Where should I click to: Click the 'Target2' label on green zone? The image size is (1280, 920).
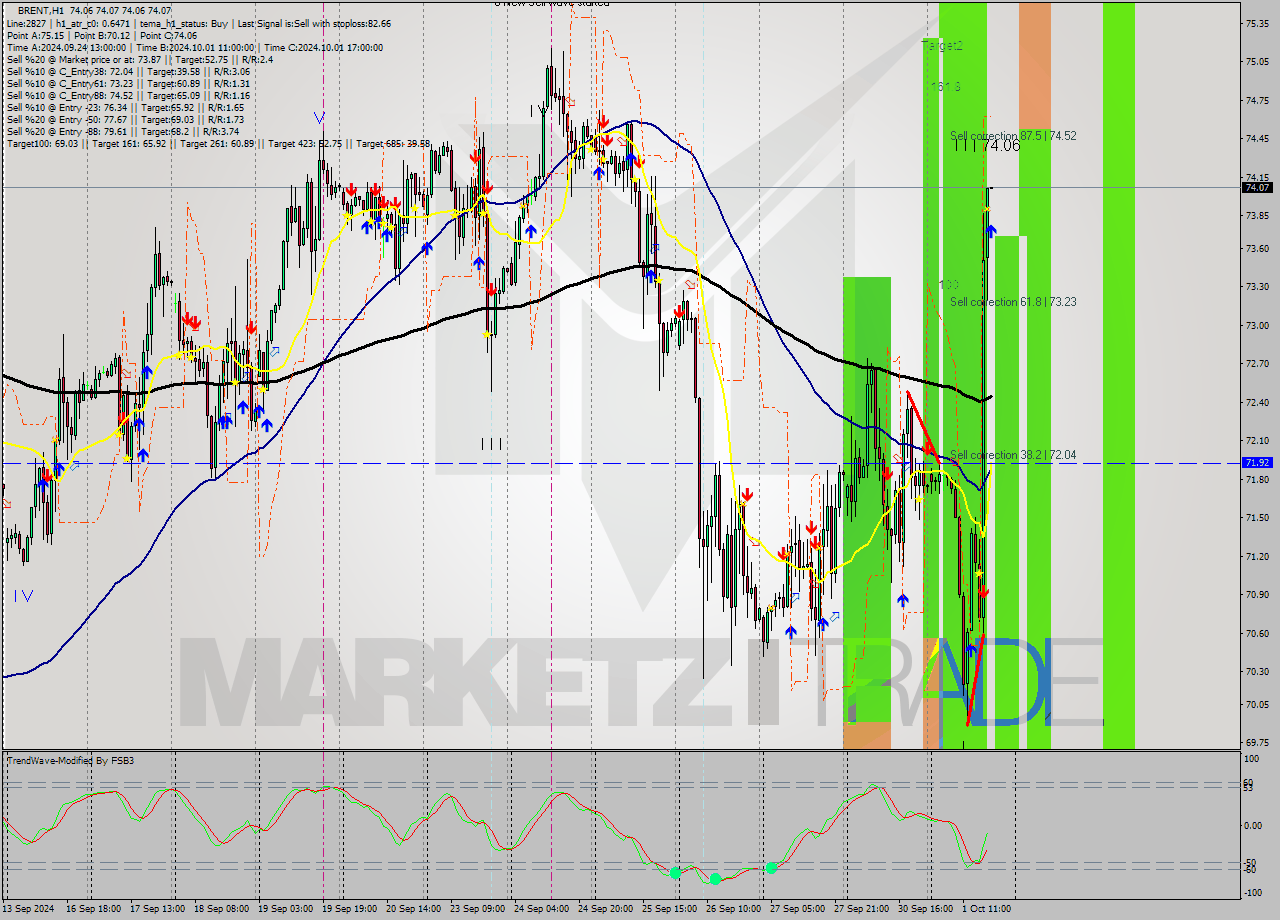(x=942, y=45)
